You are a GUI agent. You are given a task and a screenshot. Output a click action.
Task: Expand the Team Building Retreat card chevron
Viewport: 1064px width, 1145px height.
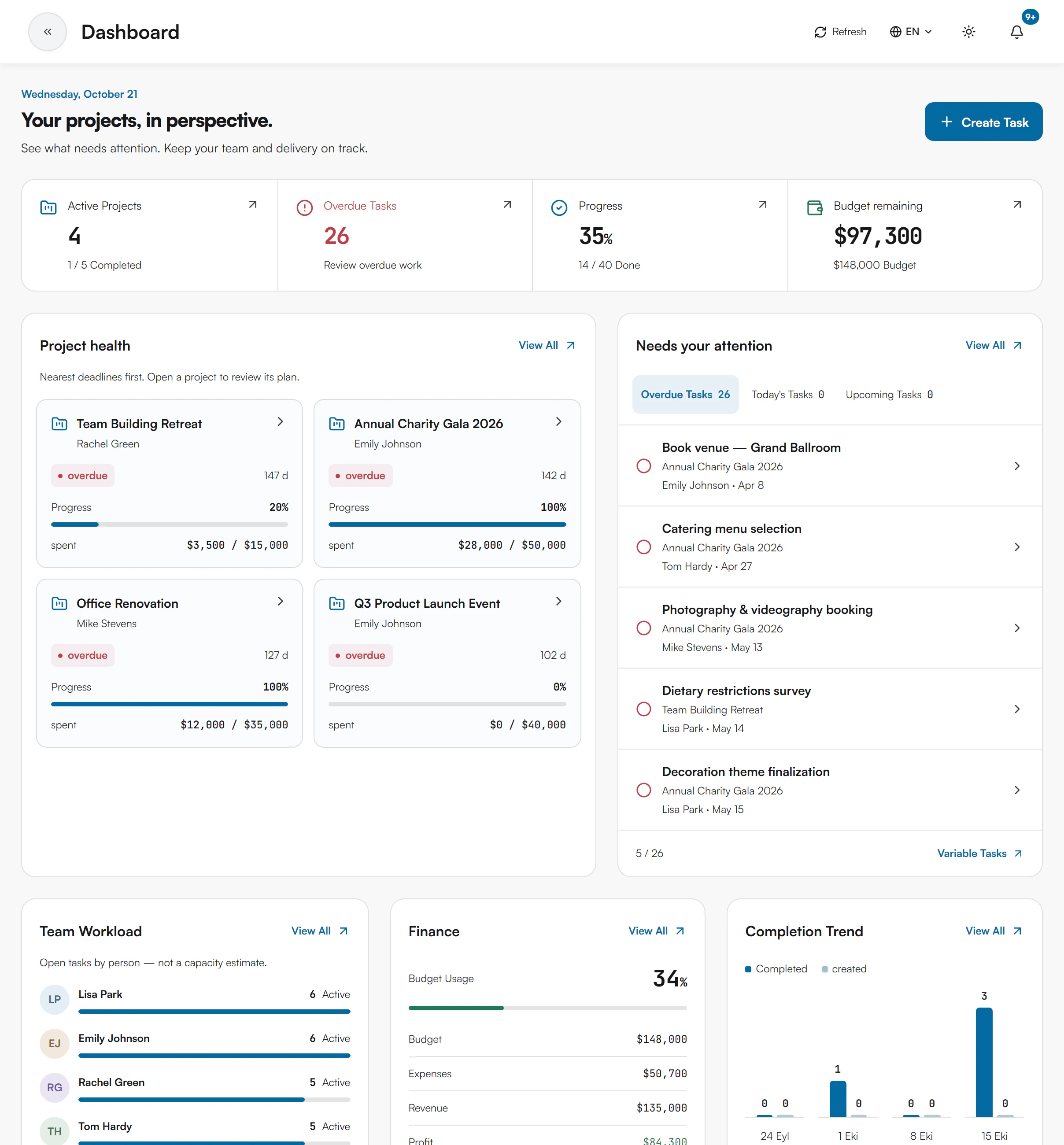tap(281, 421)
